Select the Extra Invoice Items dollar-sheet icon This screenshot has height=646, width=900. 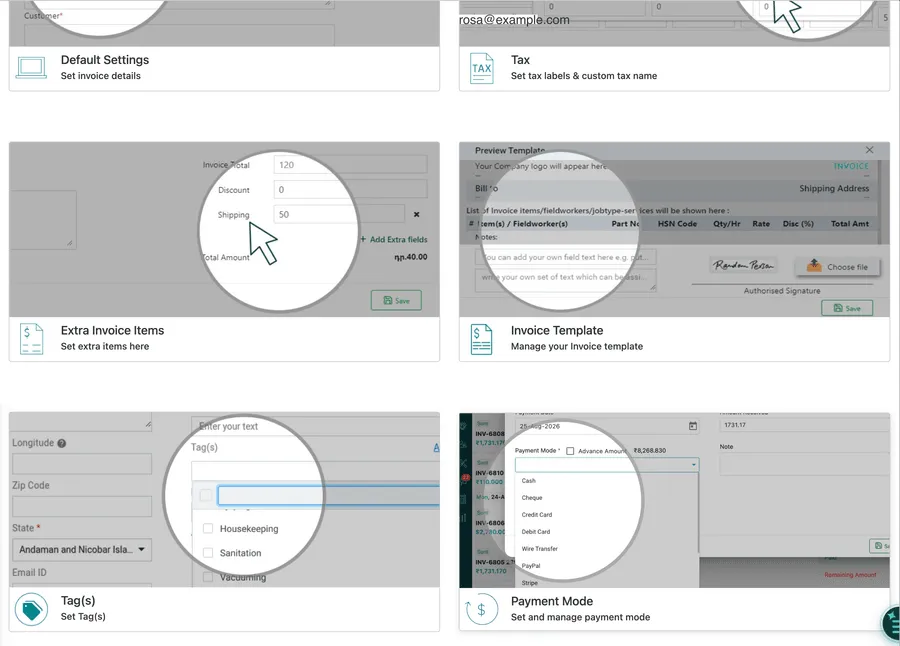32,339
